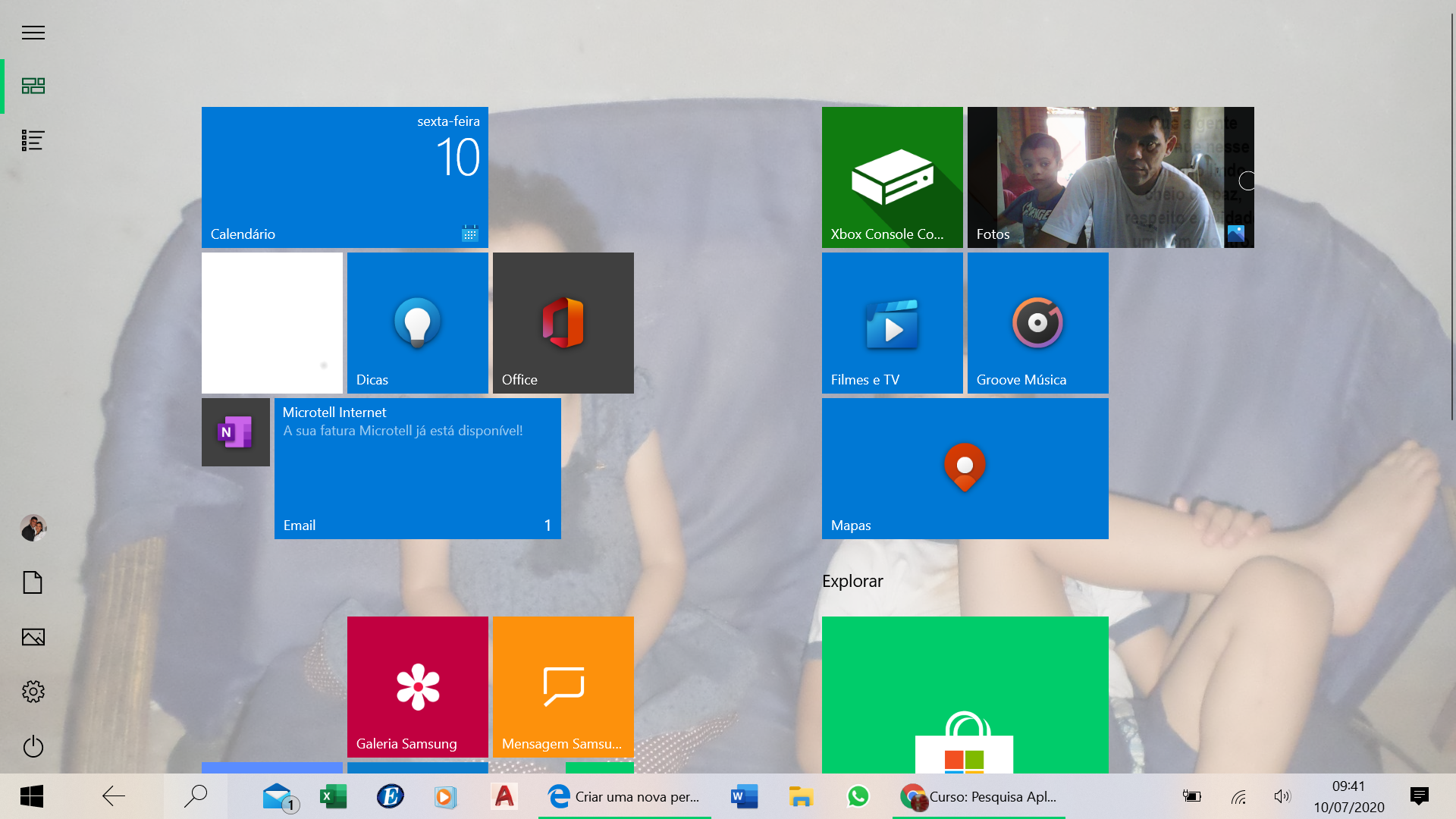Open Settings via the gear icon
Viewport: 1456px width, 819px height.
click(x=33, y=692)
